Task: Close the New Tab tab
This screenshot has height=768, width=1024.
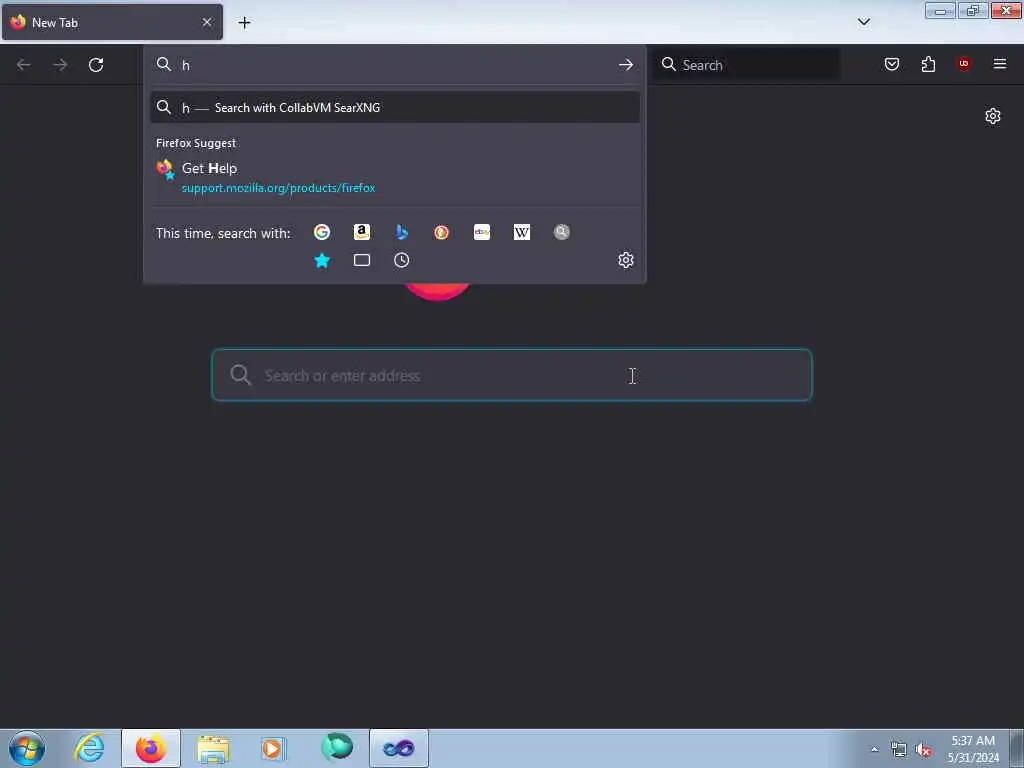Action: pyautogui.click(x=207, y=22)
